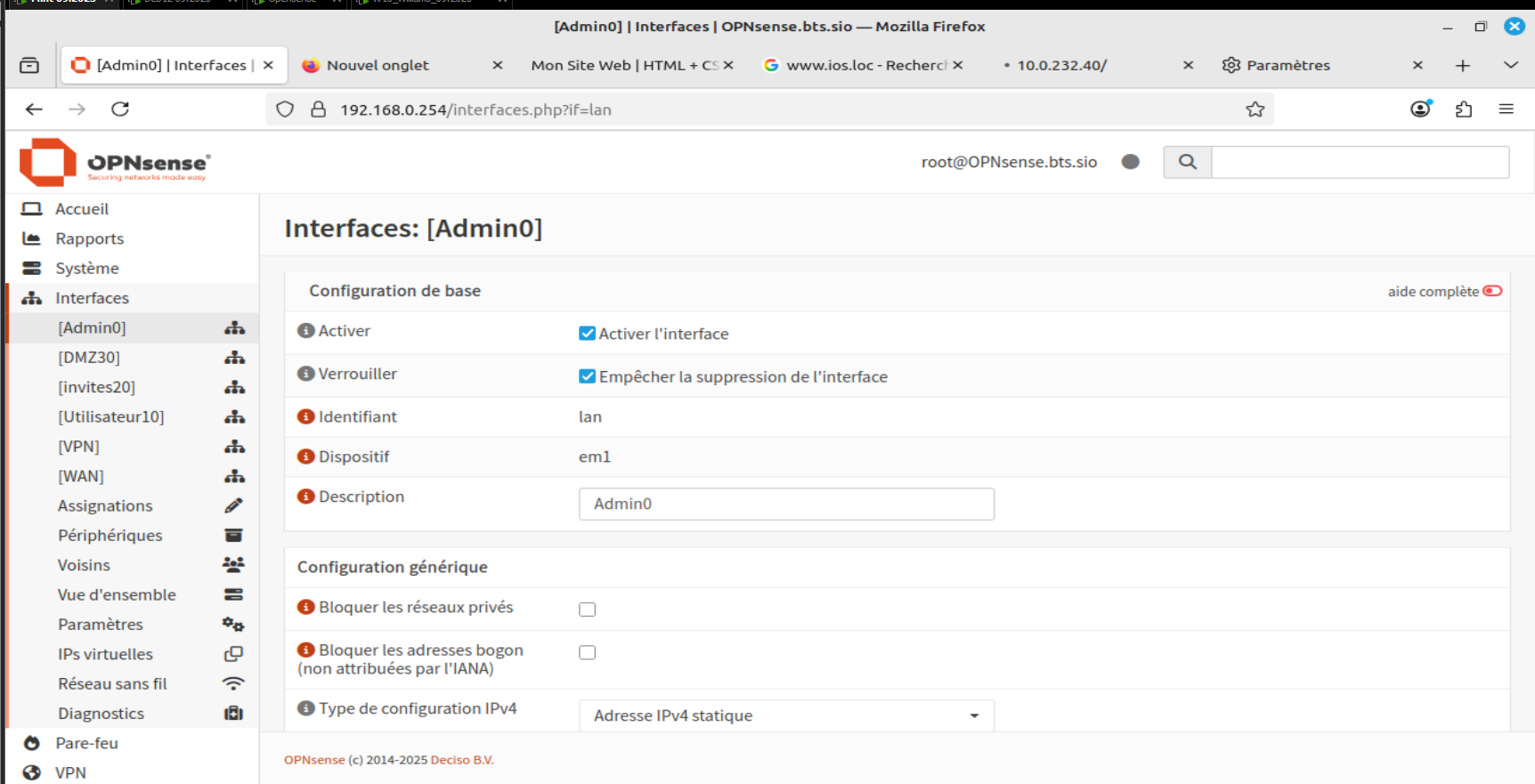Click the grey status circle near root user
This screenshot has height=784, width=1535.
[1131, 162]
